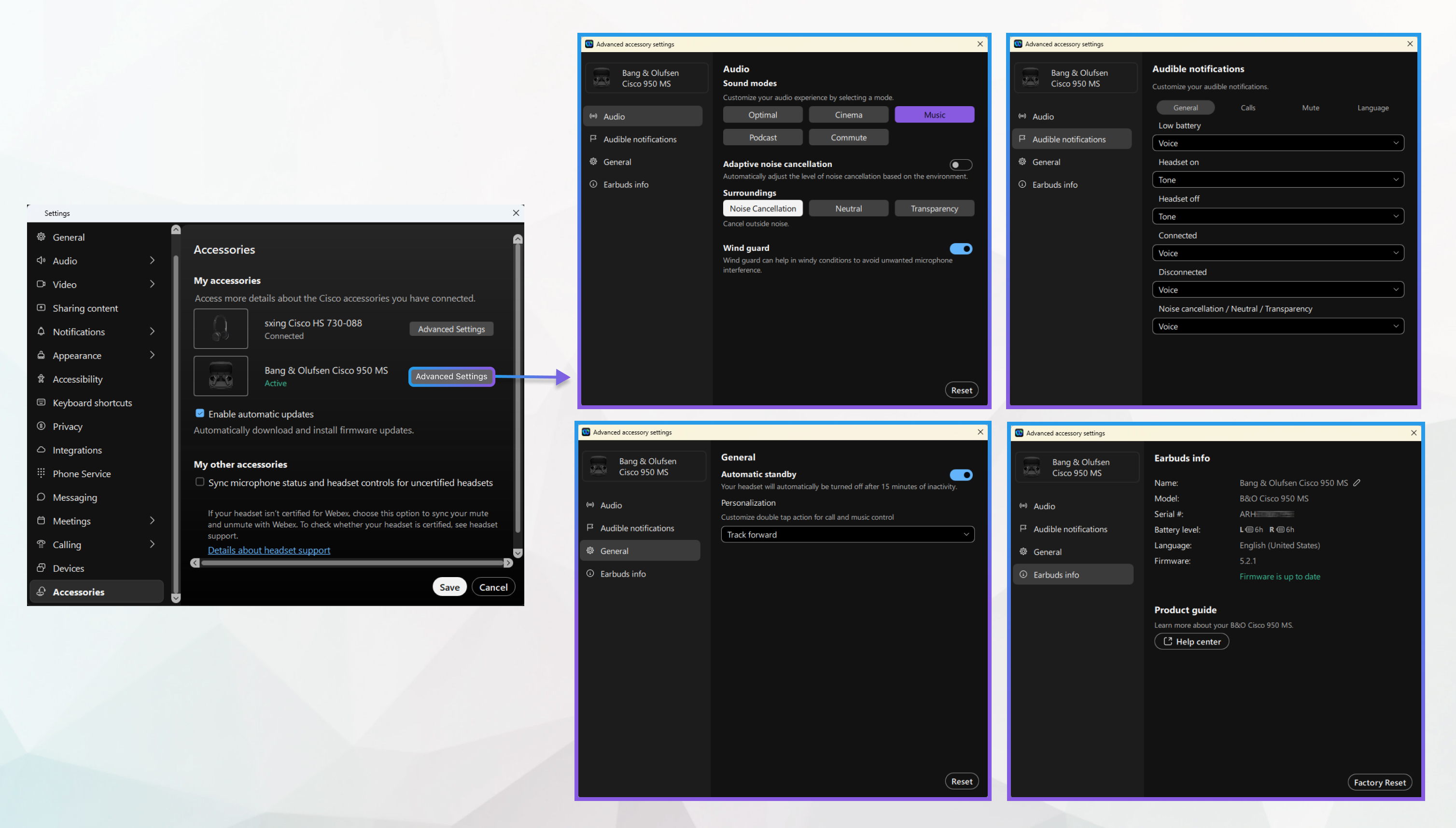1456x828 pixels.
Task: Open the Low battery dropdown
Action: click(x=1278, y=143)
